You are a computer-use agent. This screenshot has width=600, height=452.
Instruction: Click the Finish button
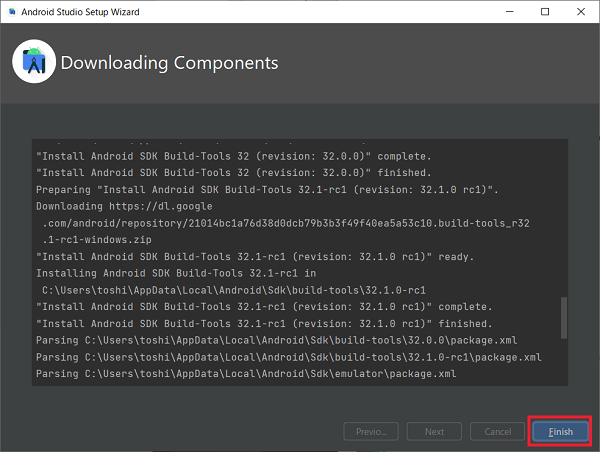[x=560, y=431]
